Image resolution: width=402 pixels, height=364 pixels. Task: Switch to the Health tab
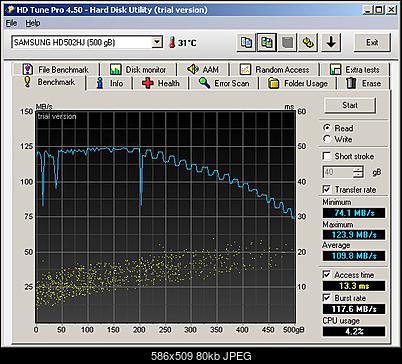tap(161, 83)
